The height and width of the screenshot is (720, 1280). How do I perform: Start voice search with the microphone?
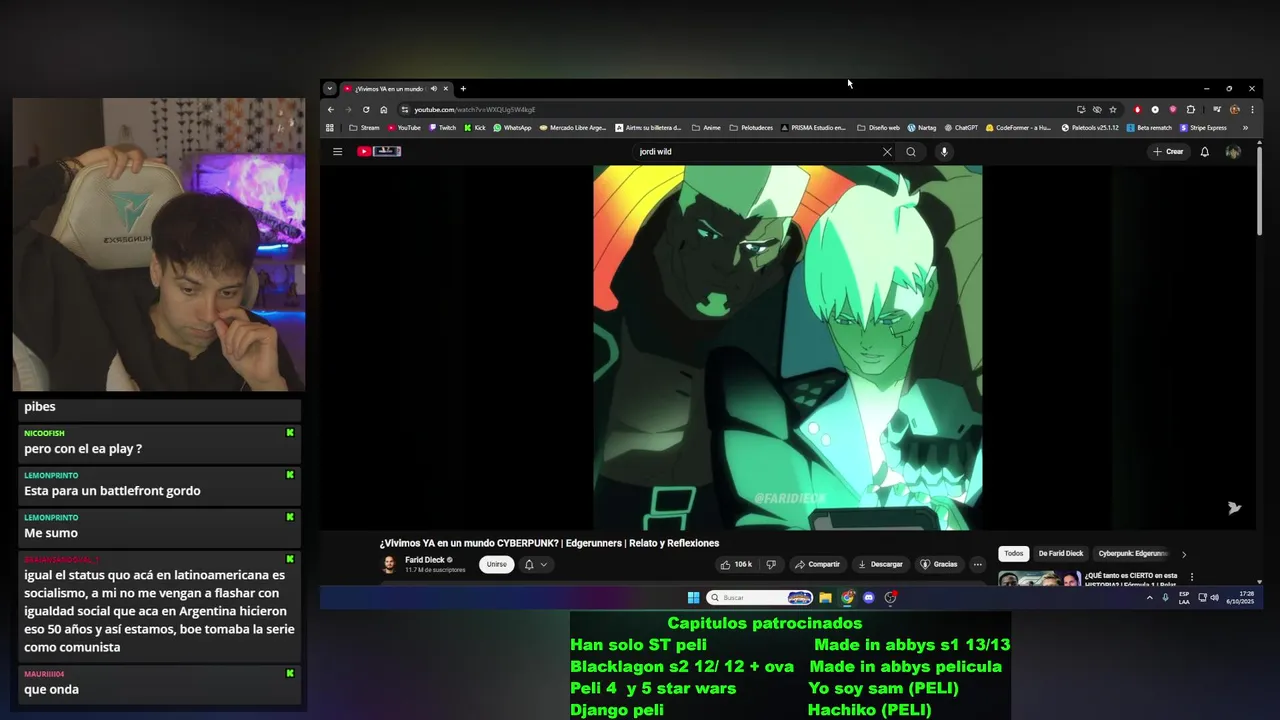point(944,152)
